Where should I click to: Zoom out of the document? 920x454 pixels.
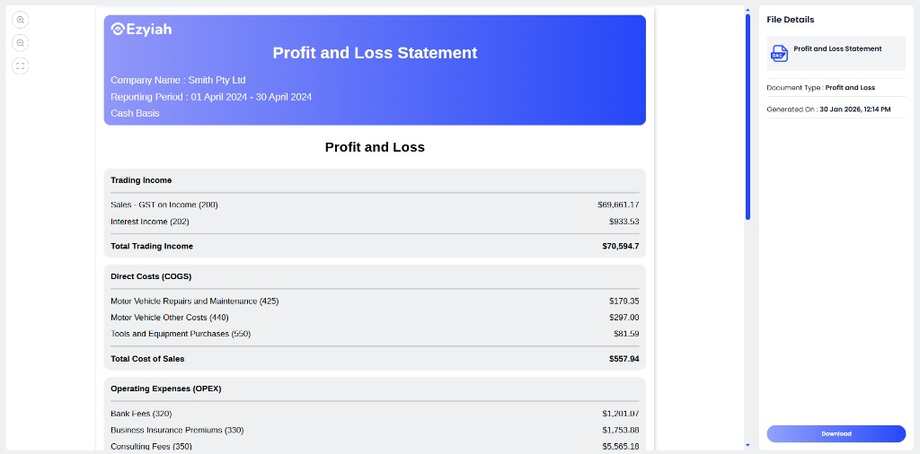pos(21,43)
